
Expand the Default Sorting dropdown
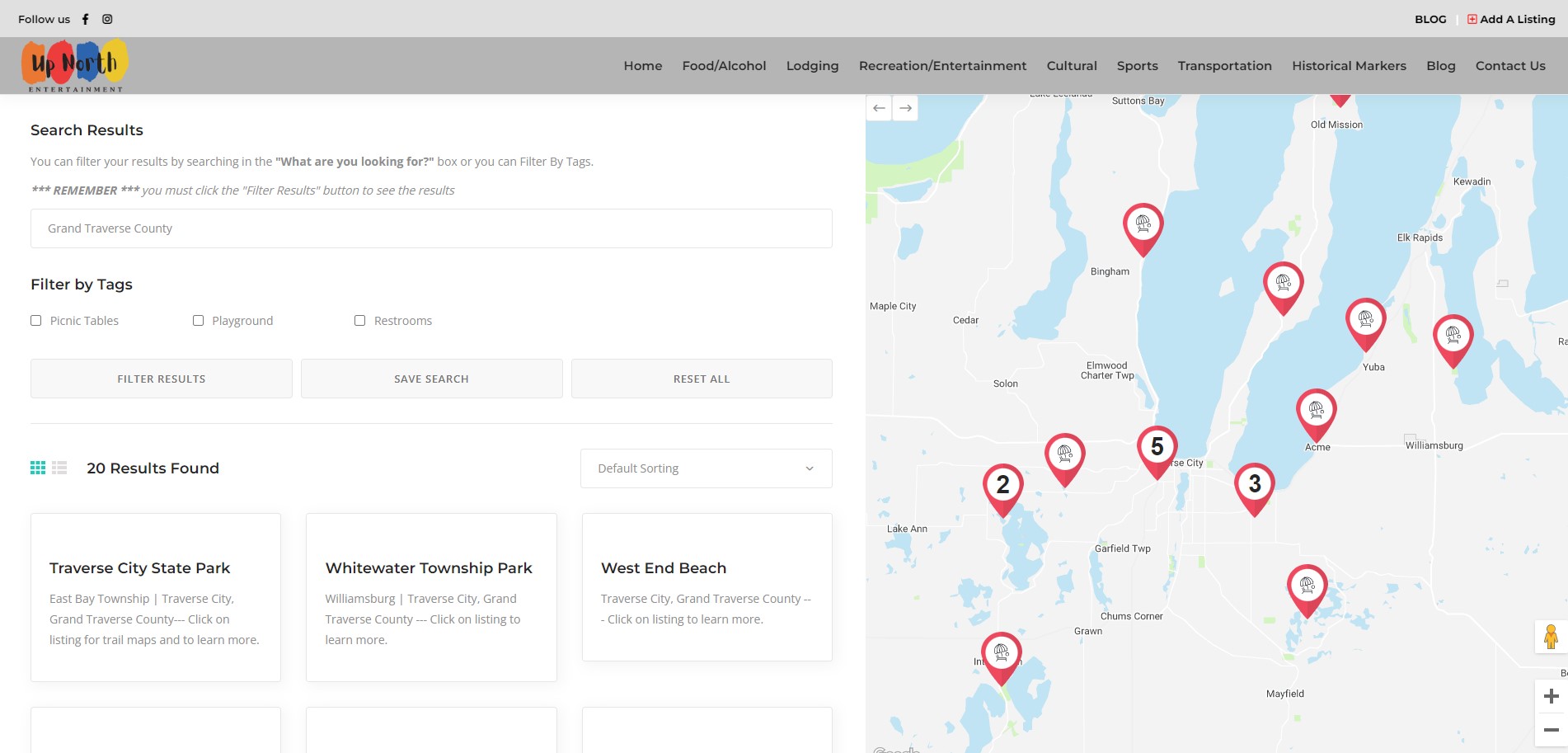click(x=706, y=468)
